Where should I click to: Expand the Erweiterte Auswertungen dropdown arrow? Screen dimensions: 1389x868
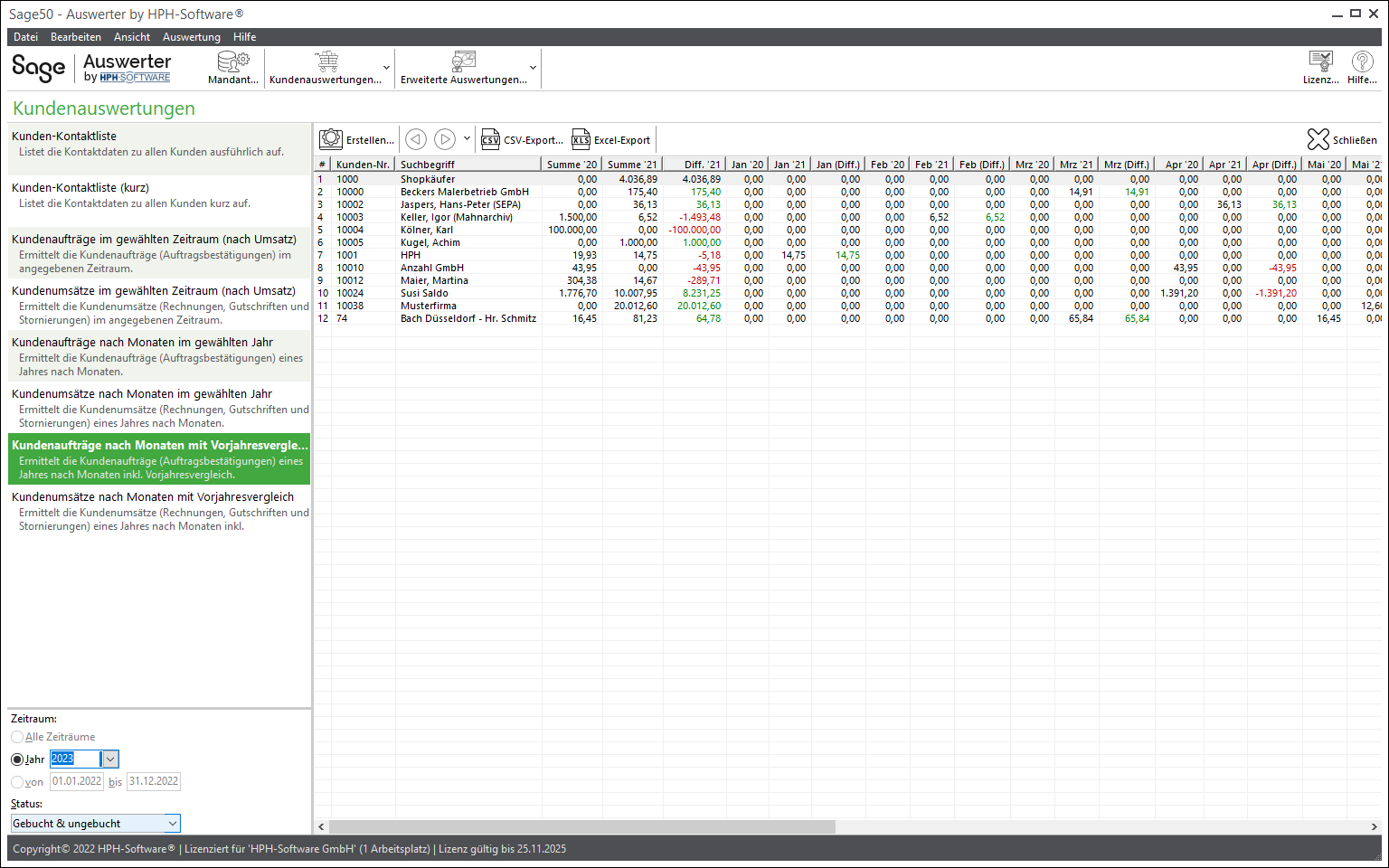(x=533, y=68)
